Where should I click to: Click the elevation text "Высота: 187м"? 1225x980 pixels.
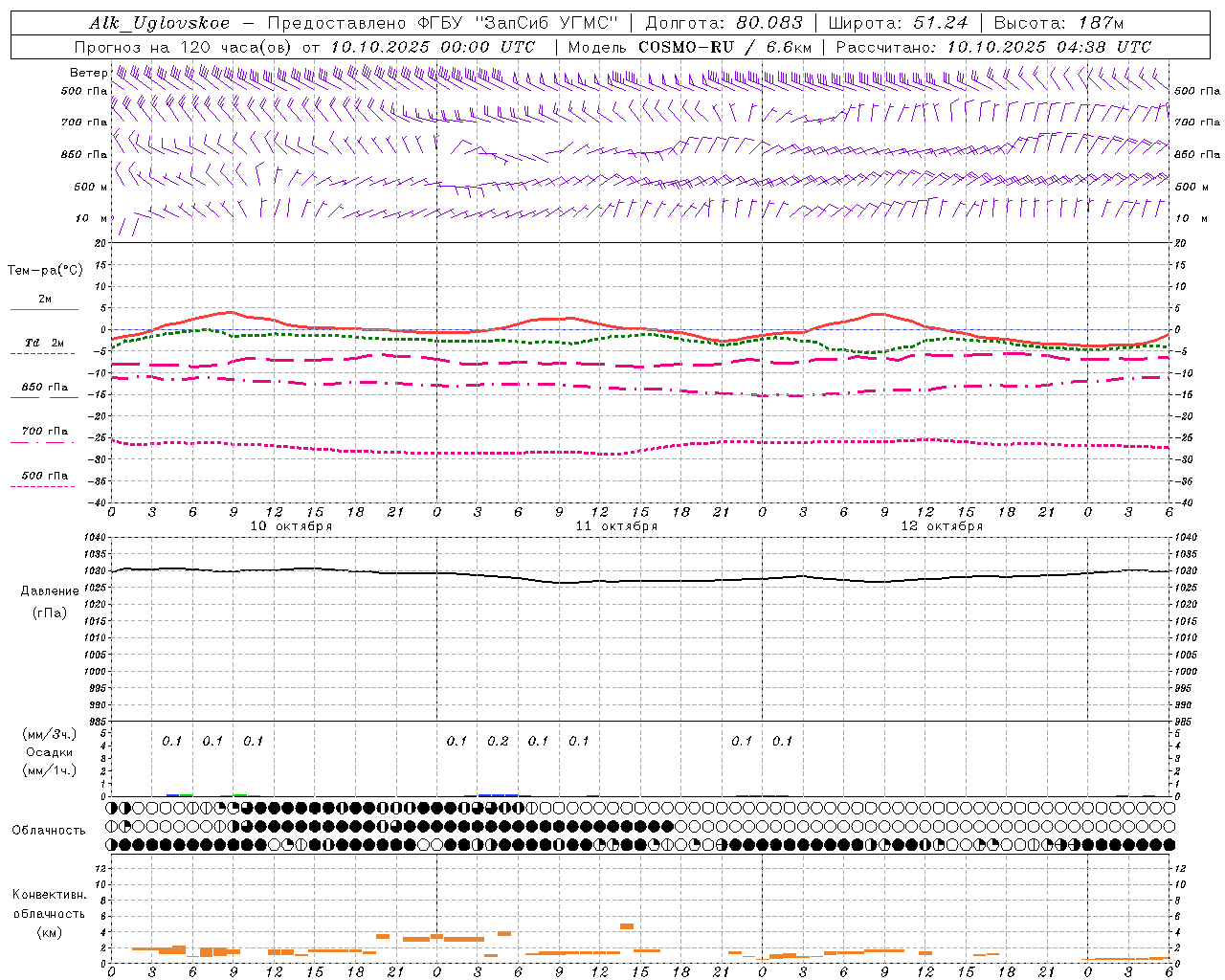click(x=1058, y=23)
